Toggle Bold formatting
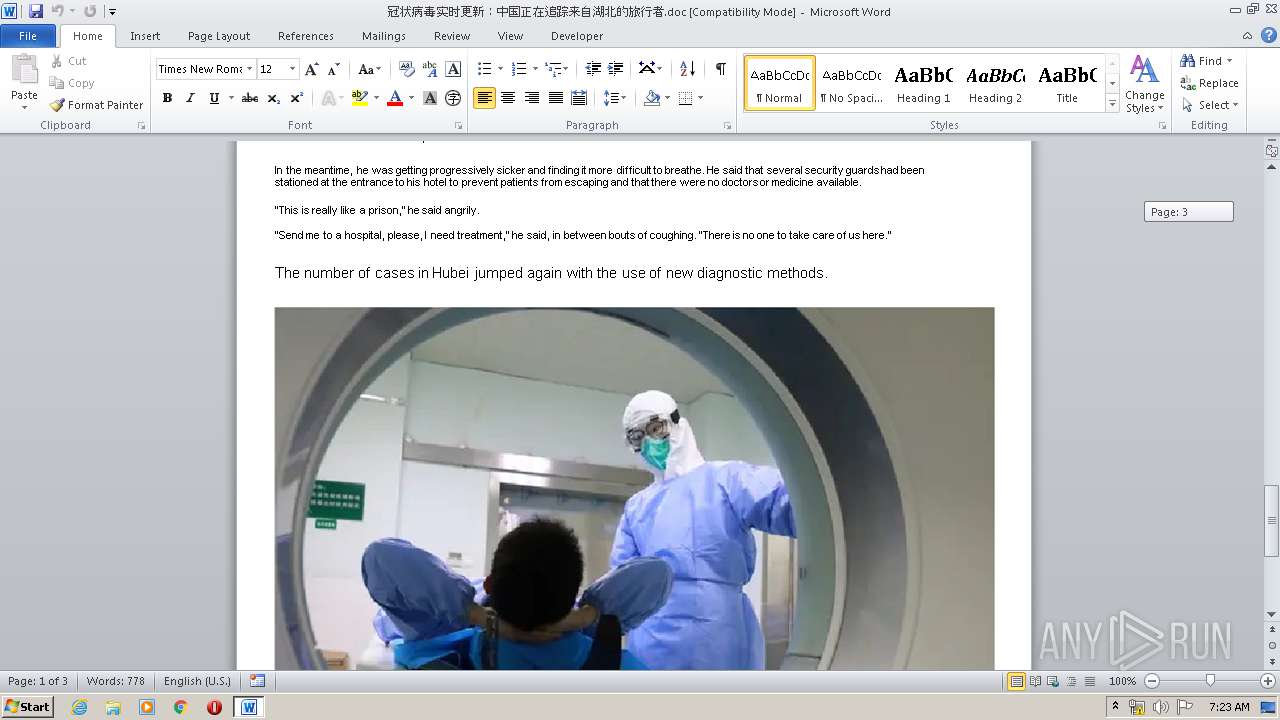The height and width of the screenshot is (720, 1280). 167,98
